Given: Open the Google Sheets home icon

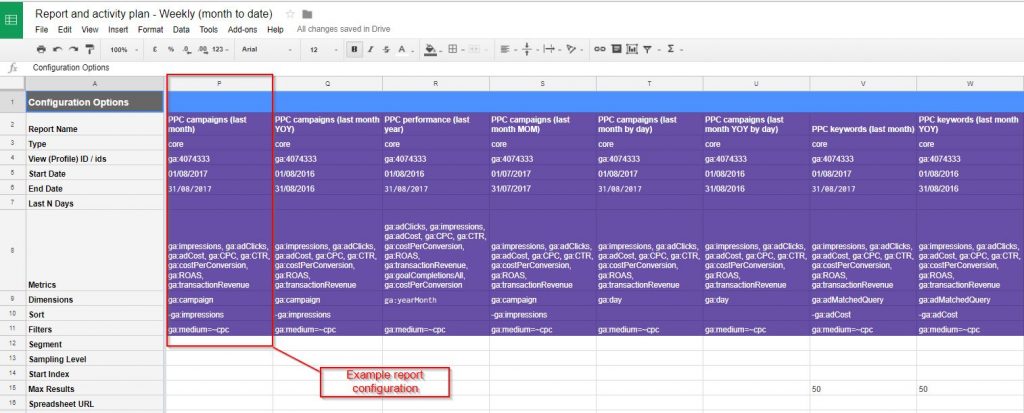Looking at the screenshot, I should (11, 19).
